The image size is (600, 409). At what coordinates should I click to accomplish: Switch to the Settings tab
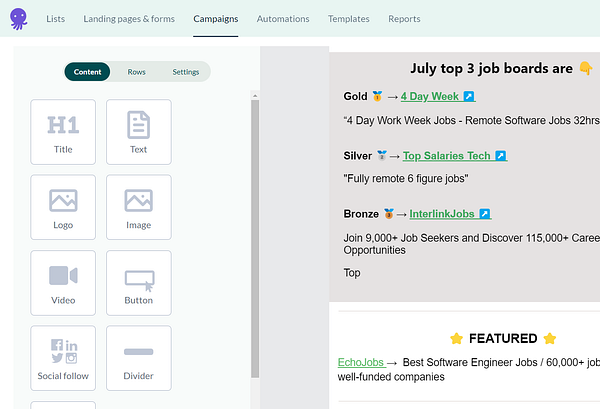(x=186, y=72)
